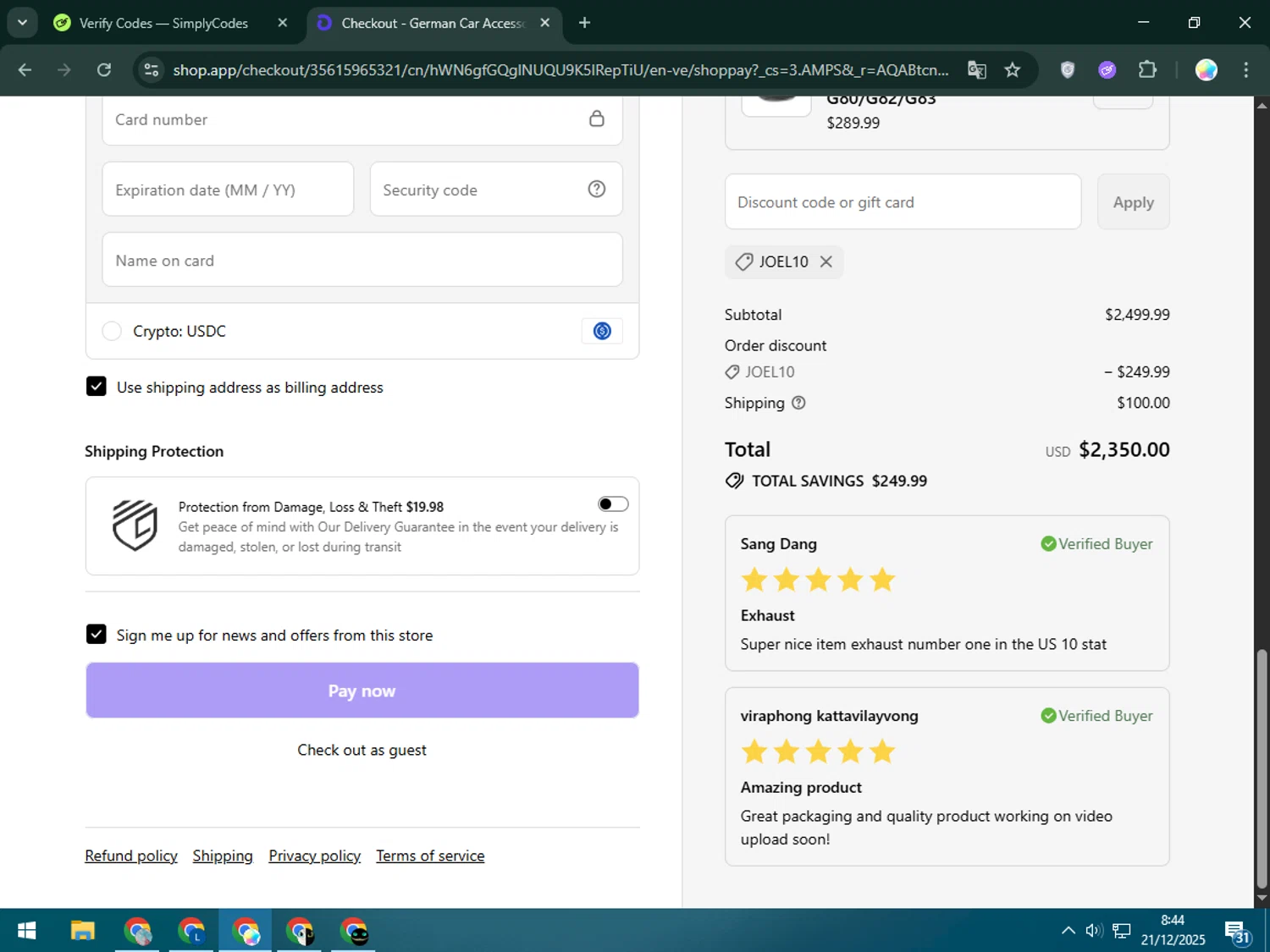Click the security code help icon
Viewport: 1270px width, 952px height.
click(597, 189)
